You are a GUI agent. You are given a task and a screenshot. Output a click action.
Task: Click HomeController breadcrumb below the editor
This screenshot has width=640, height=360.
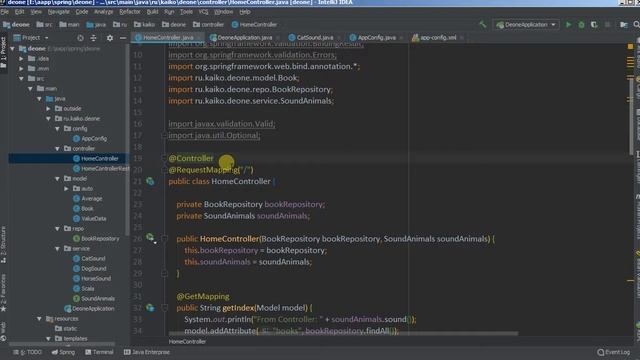(187, 342)
